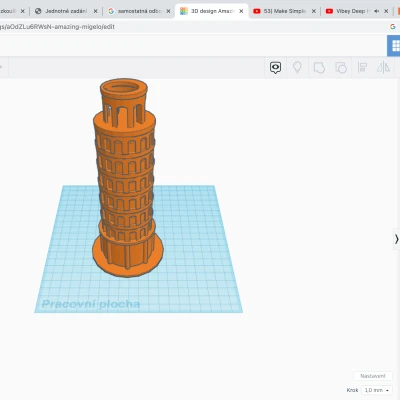The width and height of the screenshot is (400, 400).
Task: Open the Krok snap grid dropdown
Action: click(x=377, y=390)
